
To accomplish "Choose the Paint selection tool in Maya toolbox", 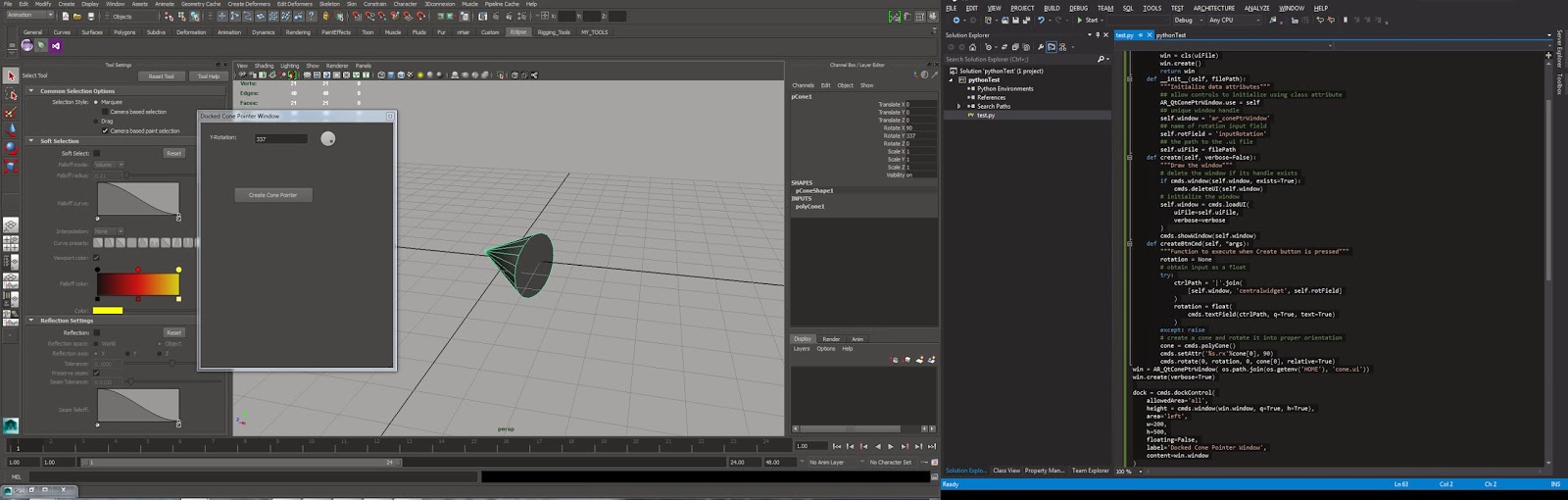I will click(10, 112).
